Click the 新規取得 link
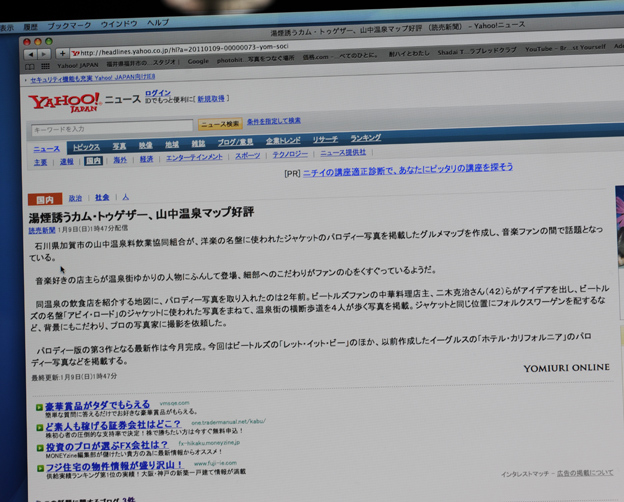Screen dimensions: 624x502 coord(211,99)
